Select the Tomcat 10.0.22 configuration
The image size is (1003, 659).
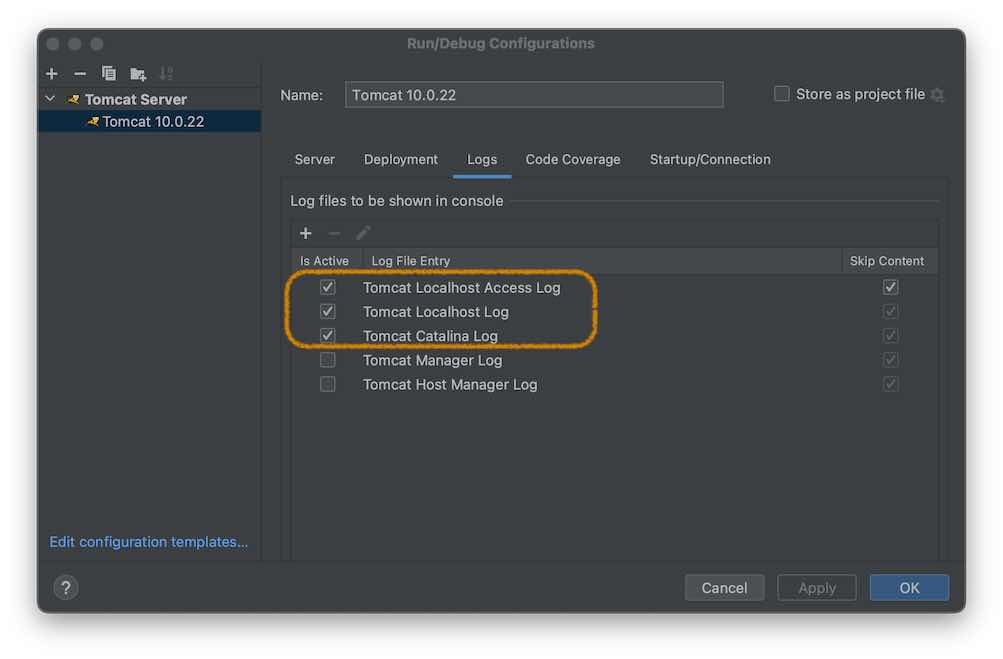[150, 122]
